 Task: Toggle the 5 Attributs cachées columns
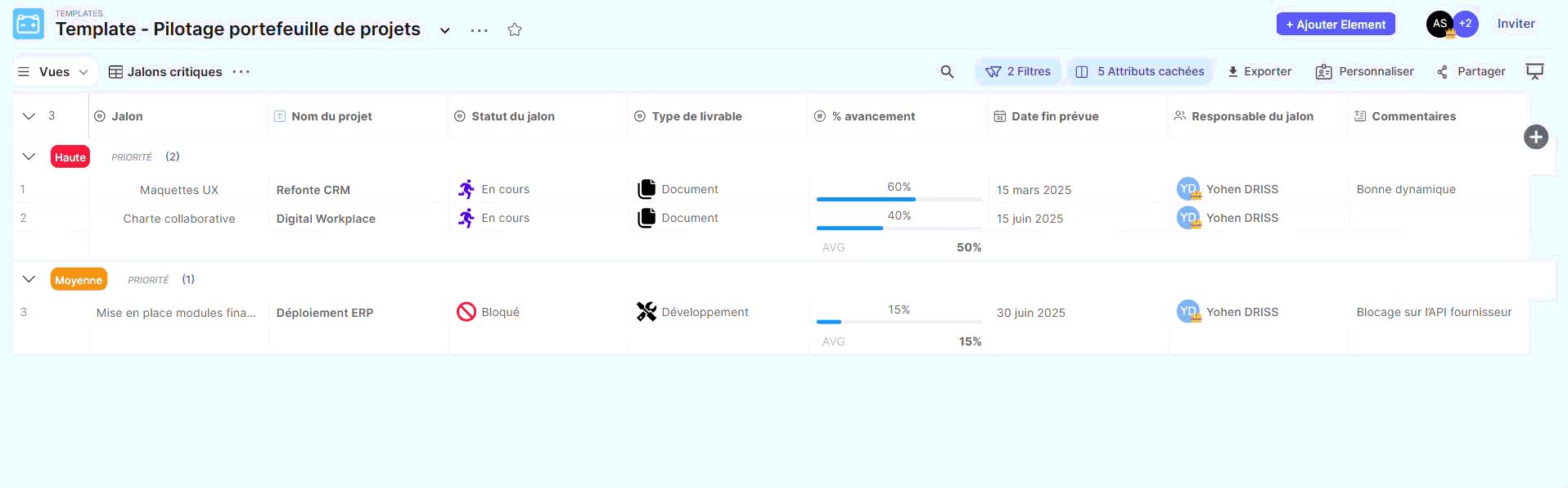(1142, 72)
